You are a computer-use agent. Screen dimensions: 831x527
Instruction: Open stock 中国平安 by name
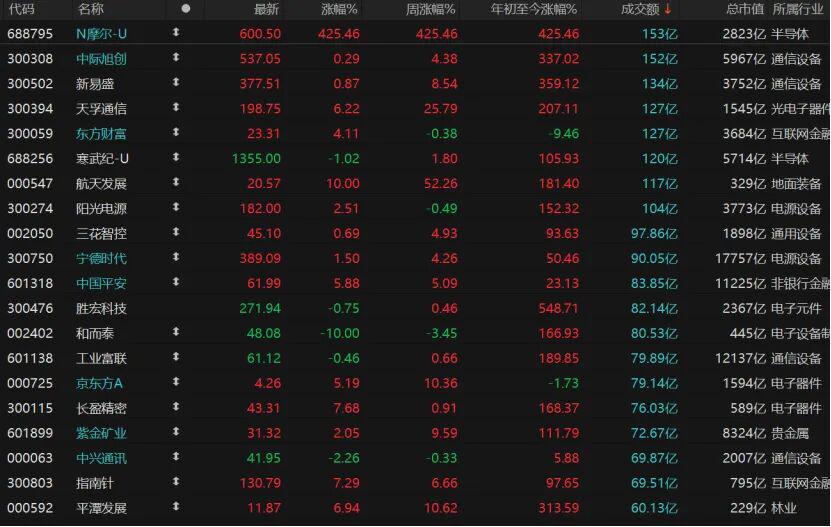(101, 283)
